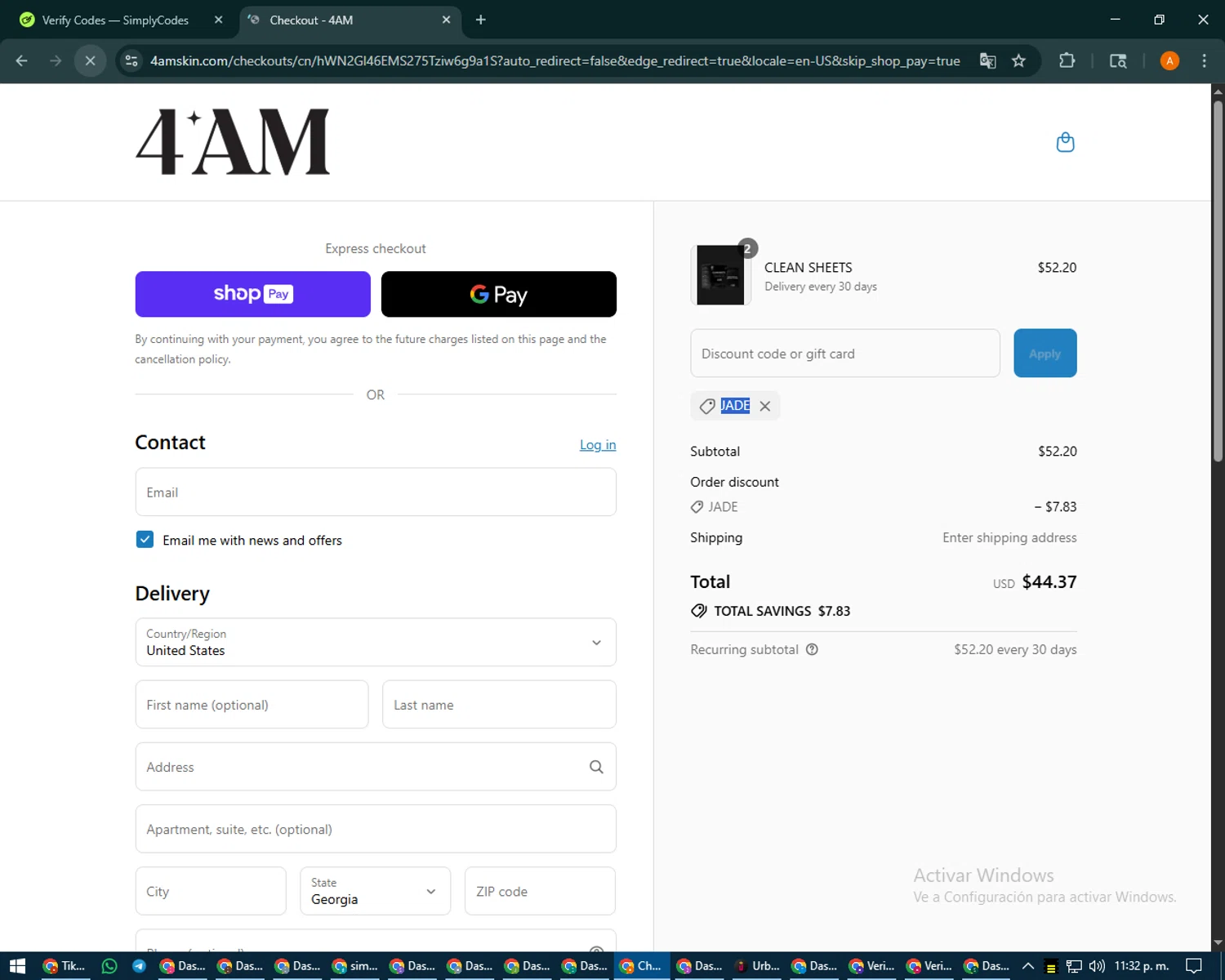Click the Total amount $44.37
Screen dimensions: 1225x980
point(1049,581)
